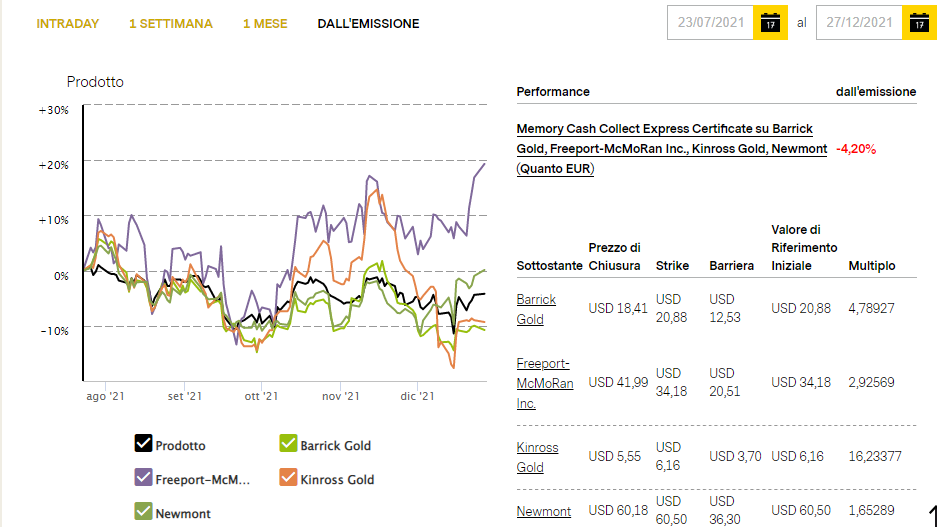Image resolution: width=937 pixels, height=527 pixels.
Task: Open the Barrick Gold underlying link
Action: 536,310
